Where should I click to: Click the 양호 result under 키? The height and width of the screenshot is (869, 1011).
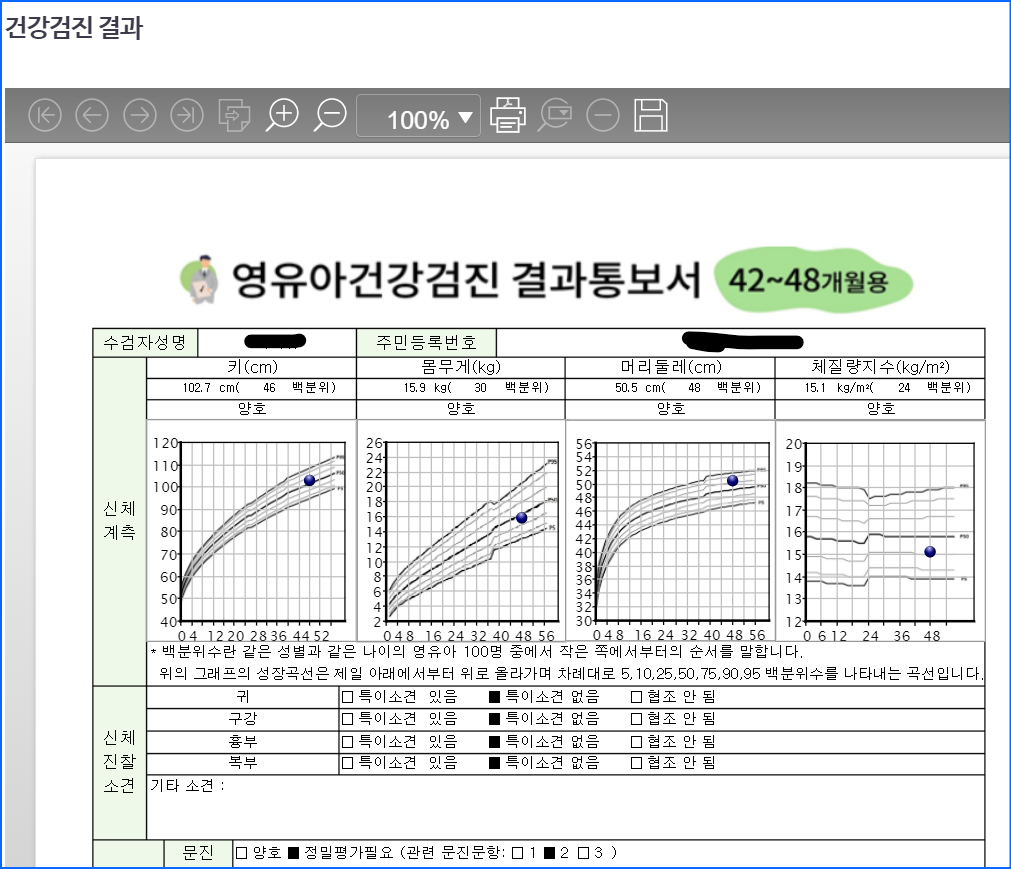[251, 409]
